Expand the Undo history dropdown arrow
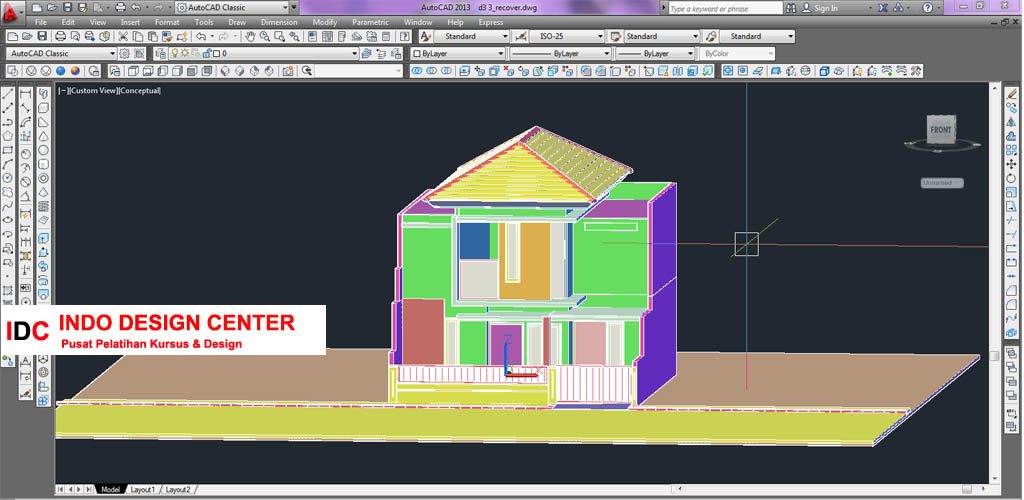 (x=212, y=37)
